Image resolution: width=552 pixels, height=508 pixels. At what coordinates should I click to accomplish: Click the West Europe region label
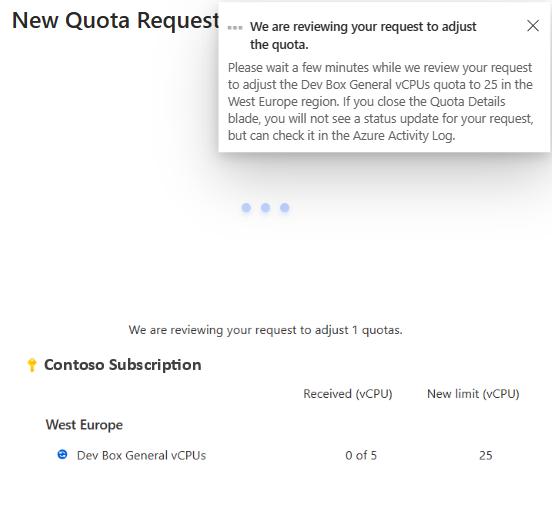click(x=84, y=425)
